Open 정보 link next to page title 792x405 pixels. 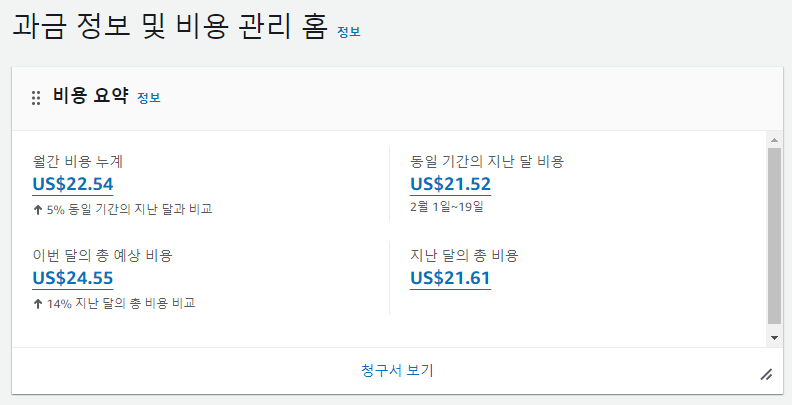pyautogui.click(x=349, y=32)
